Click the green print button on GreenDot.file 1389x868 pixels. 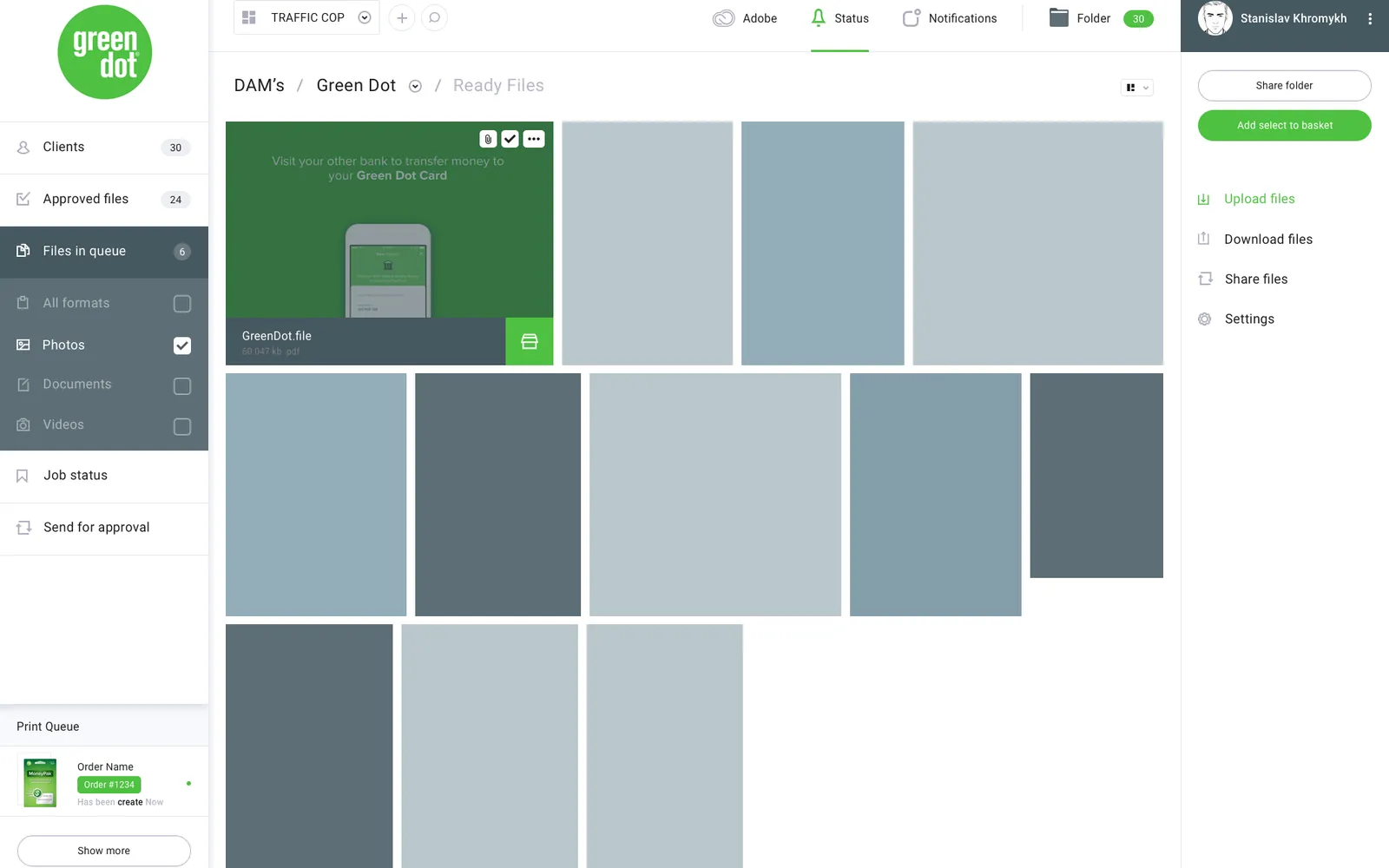tap(530, 341)
